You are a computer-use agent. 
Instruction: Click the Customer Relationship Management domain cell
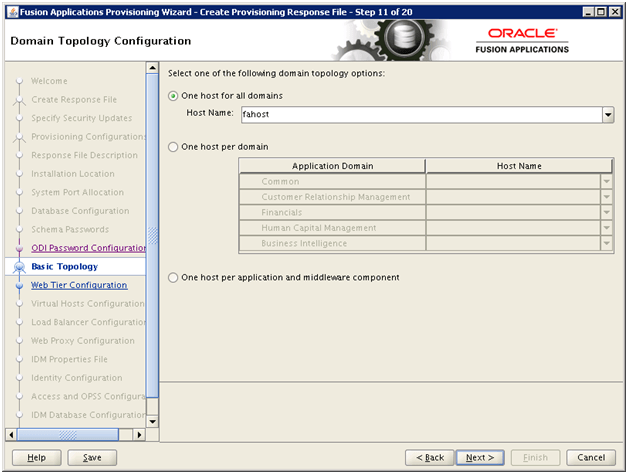(x=332, y=197)
